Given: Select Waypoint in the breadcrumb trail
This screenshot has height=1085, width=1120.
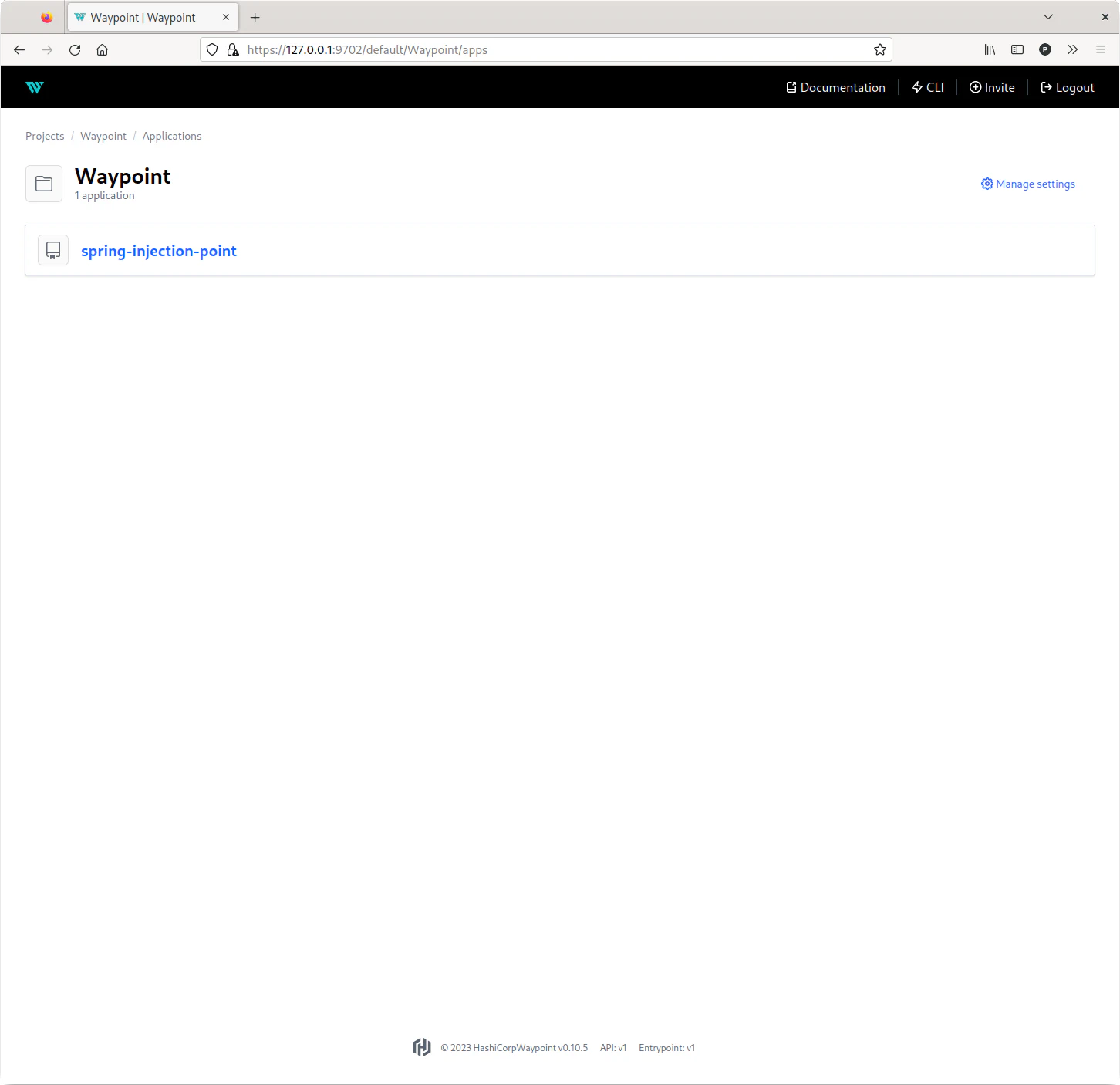Looking at the screenshot, I should 103,136.
